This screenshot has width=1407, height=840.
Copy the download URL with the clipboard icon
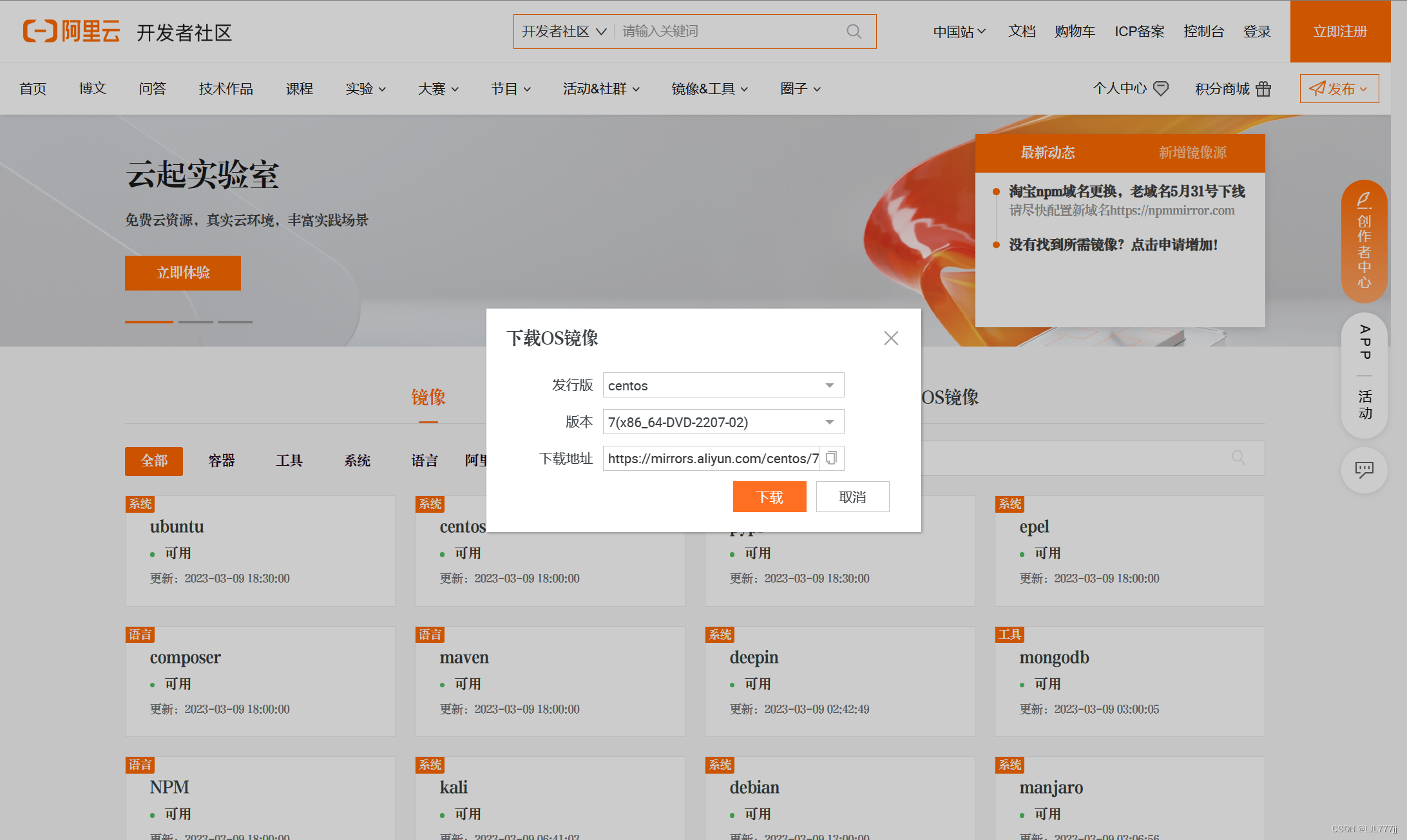831,458
